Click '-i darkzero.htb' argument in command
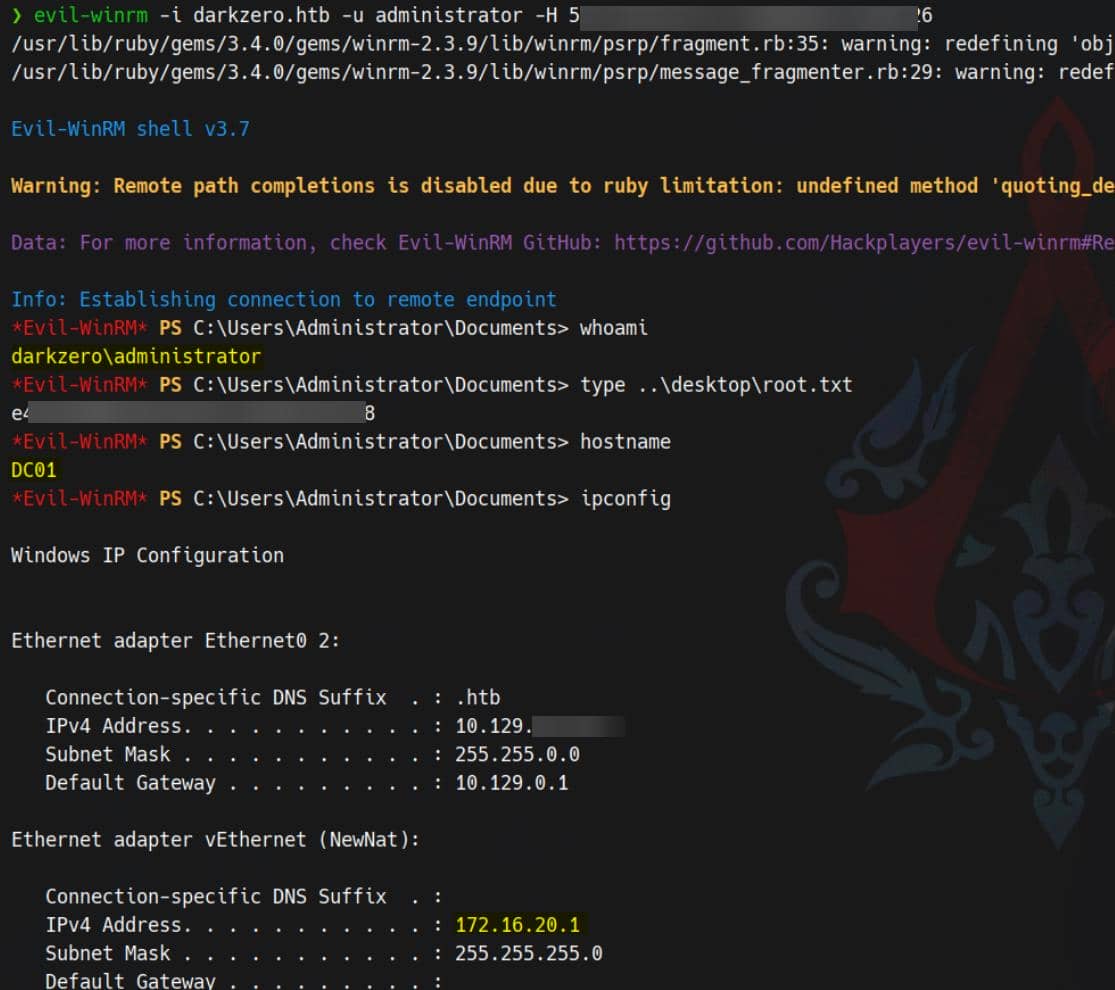Image resolution: width=1115 pixels, height=990 pixels. click(x=244, y=15)
